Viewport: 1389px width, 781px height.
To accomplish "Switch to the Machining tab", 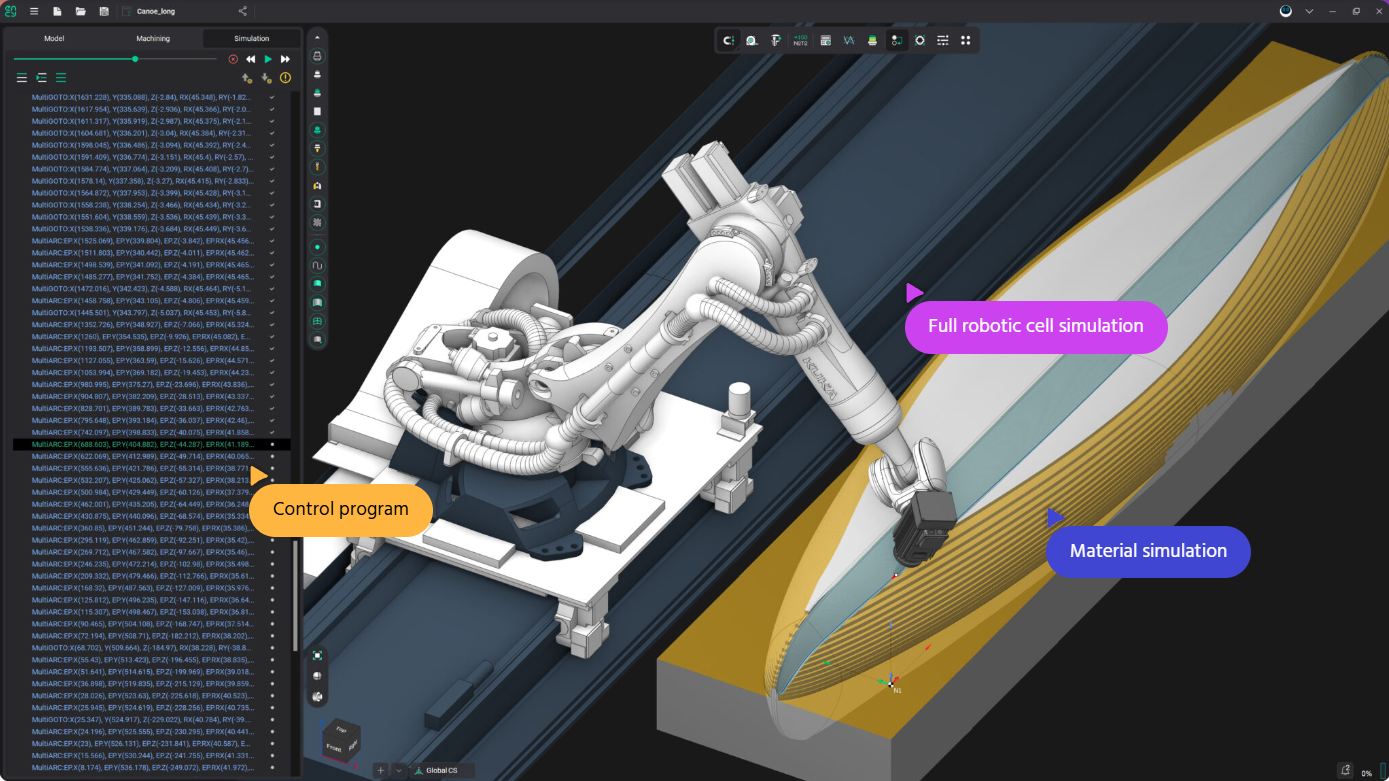I will point(153,39).
